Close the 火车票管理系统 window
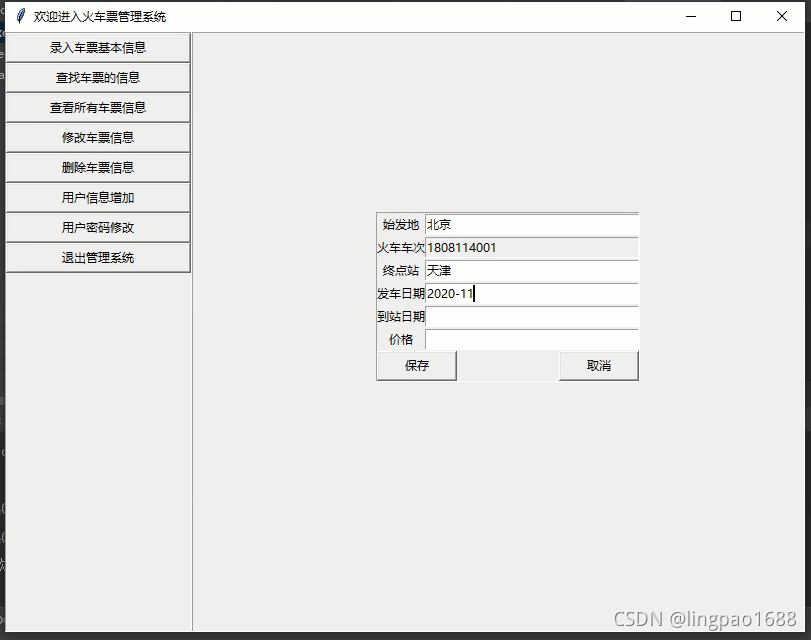 (782, 17)
